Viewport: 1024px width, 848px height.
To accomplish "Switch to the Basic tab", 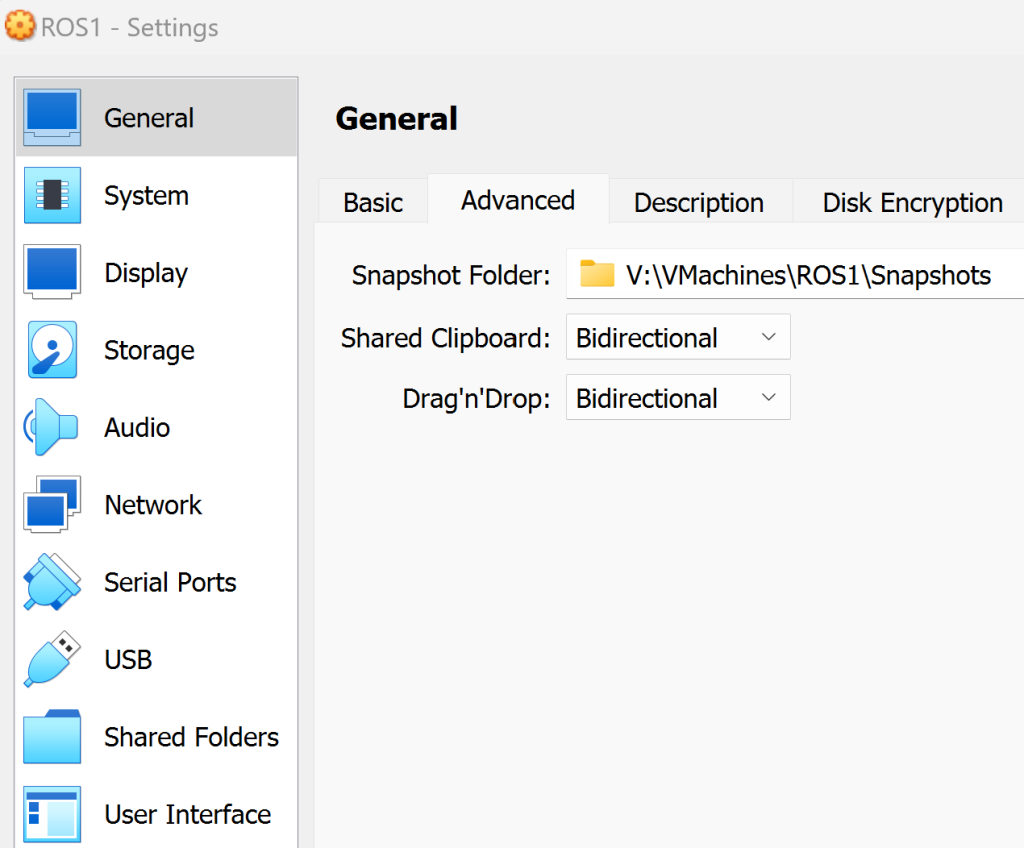I will point(373,202).
